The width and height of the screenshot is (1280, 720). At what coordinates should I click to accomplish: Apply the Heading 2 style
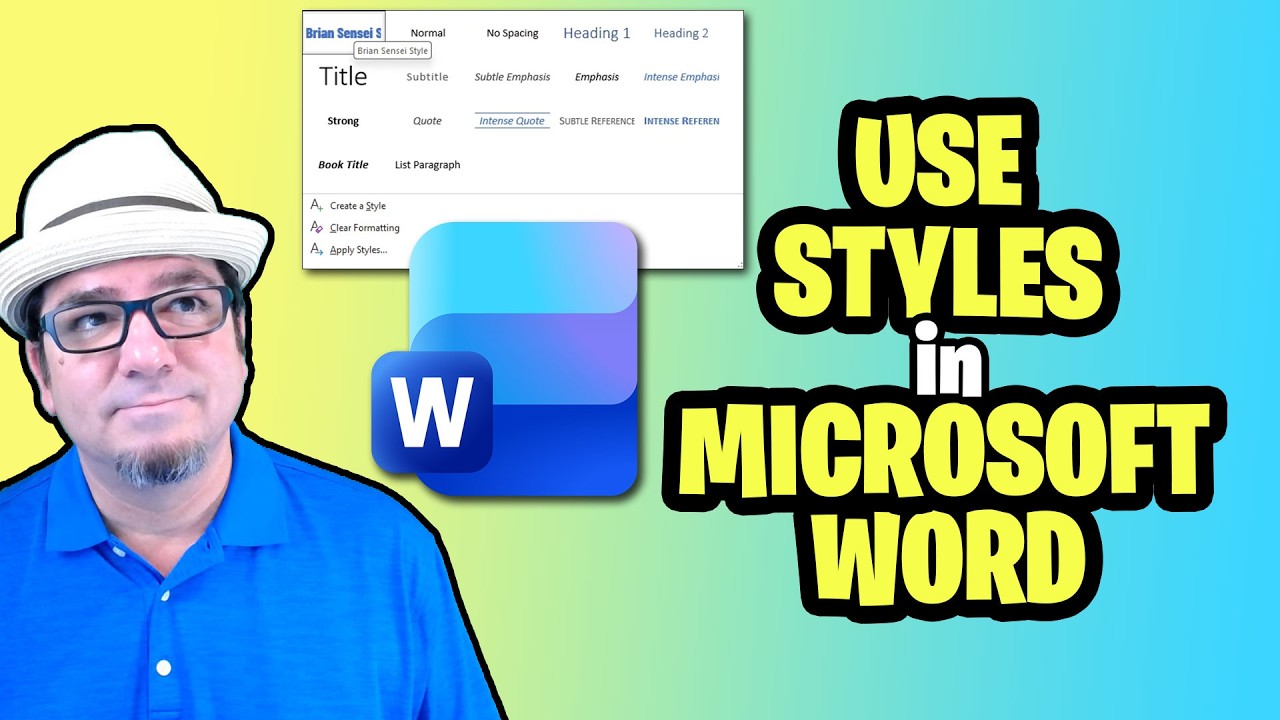click(x=681, y=33)
